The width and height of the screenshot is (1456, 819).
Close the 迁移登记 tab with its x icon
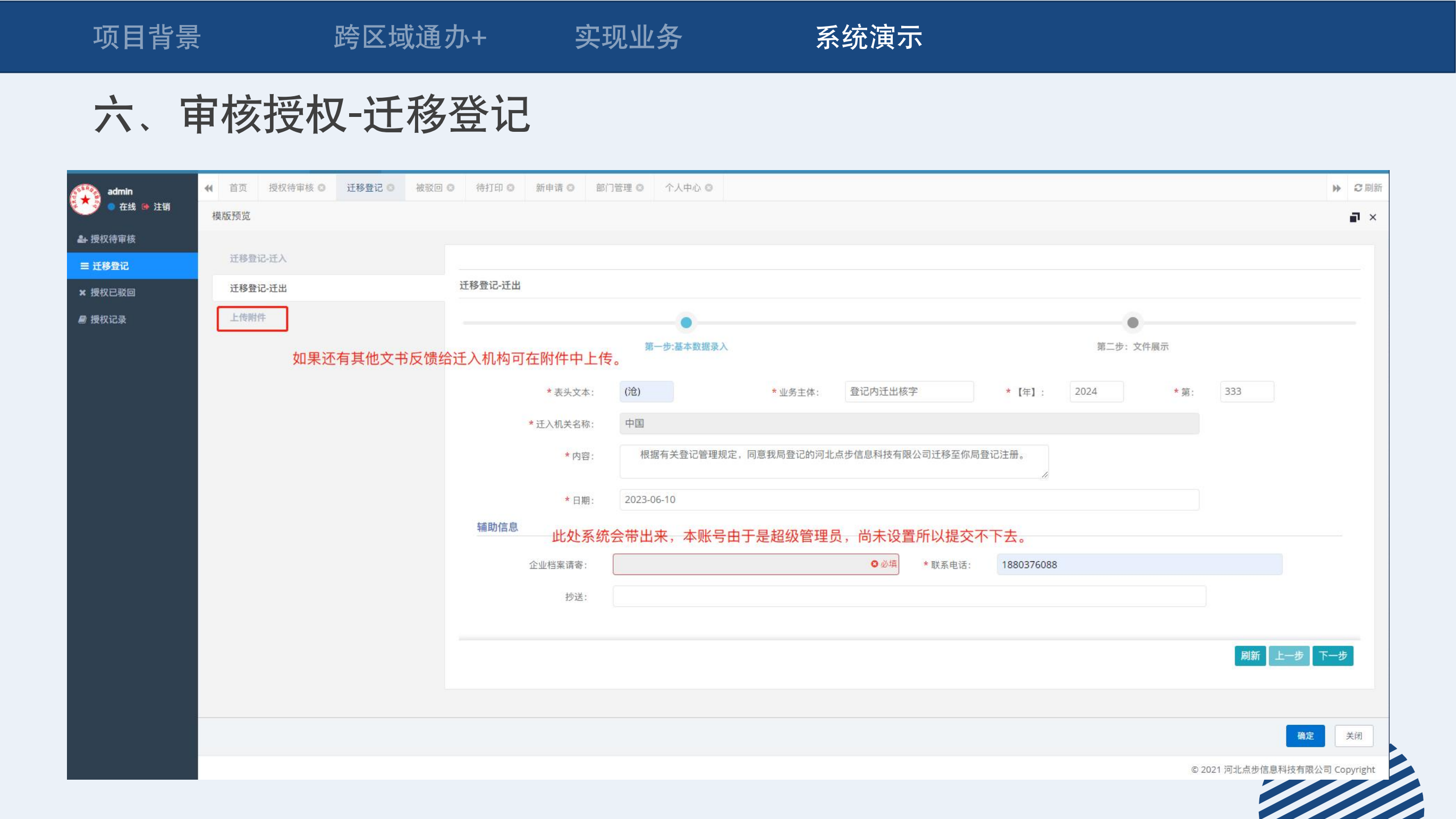coord(391,188)
